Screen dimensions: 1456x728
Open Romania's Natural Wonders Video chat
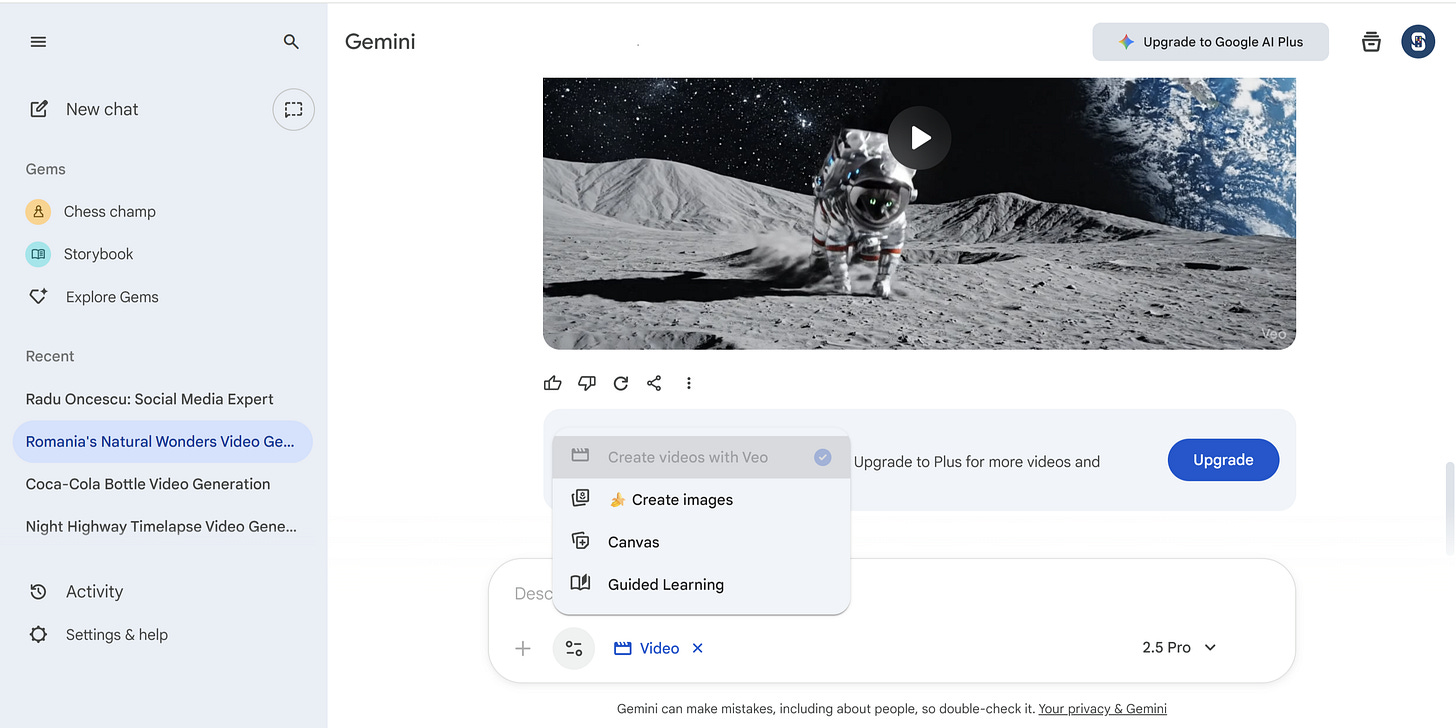[162, 442]
